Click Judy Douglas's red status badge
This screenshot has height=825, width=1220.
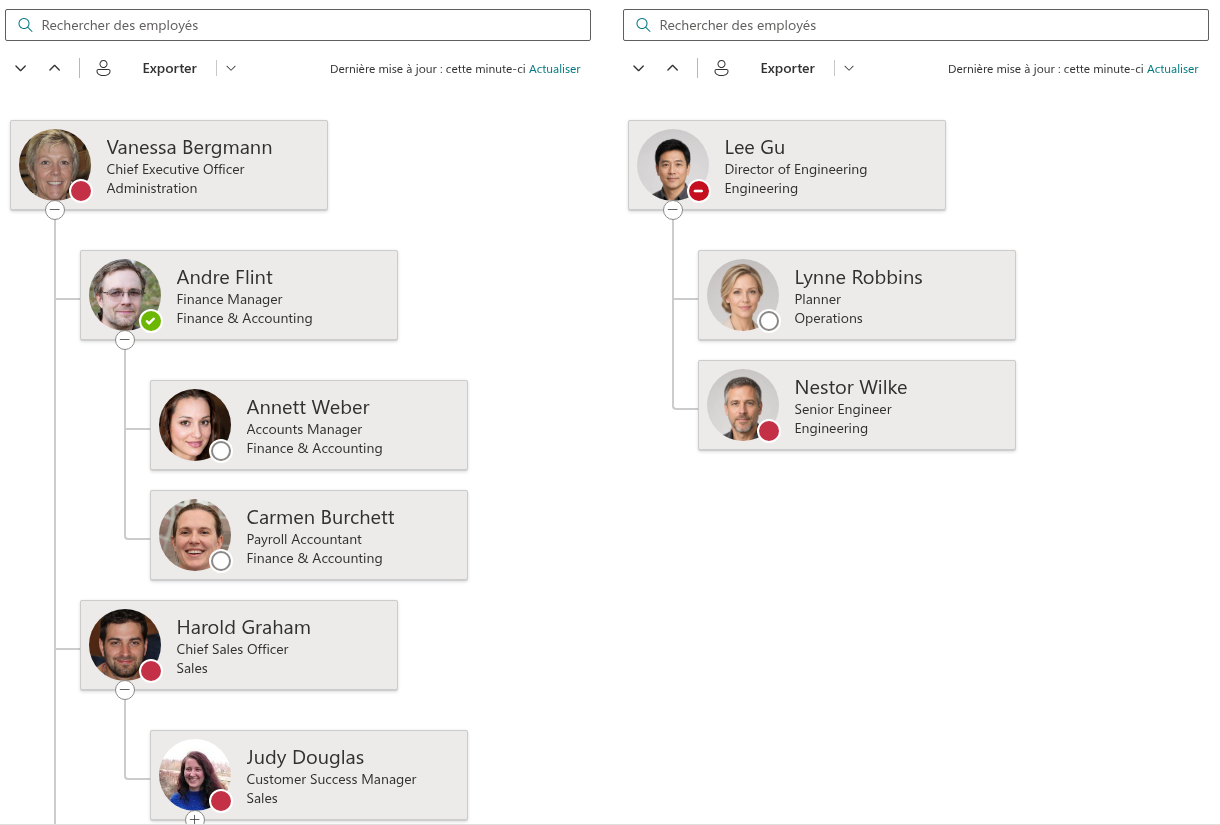coord(221,801)
